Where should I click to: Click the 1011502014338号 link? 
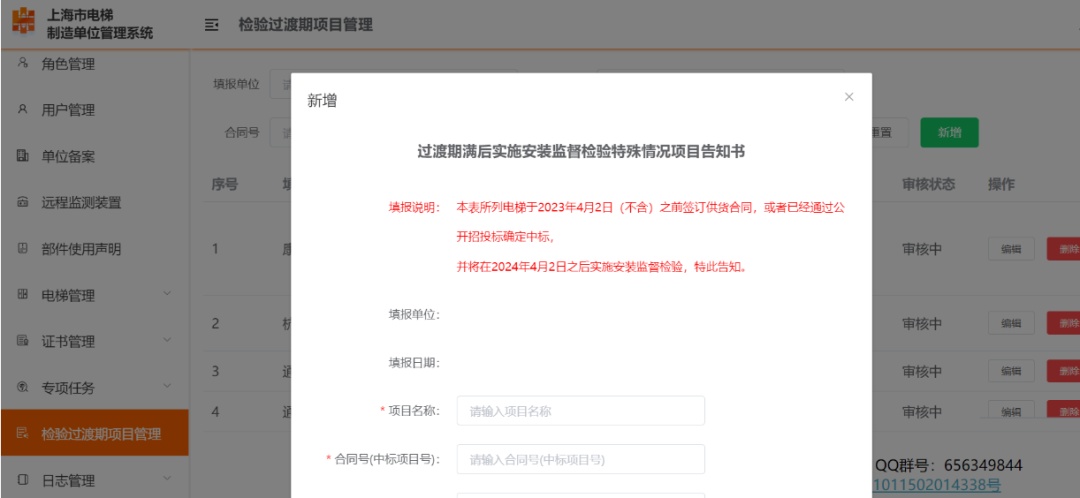click(936, 486)
